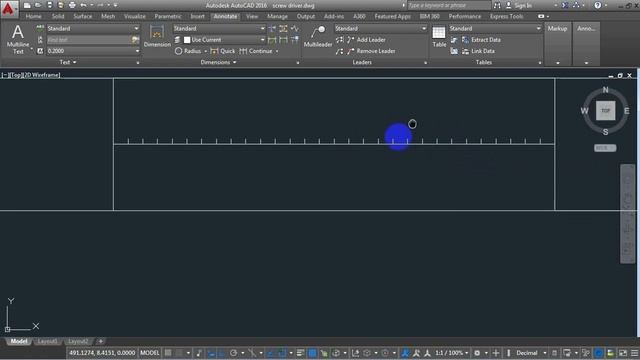This screenshot has width=640, height=360.
Task: Click the find text input field
Action: 89,40
